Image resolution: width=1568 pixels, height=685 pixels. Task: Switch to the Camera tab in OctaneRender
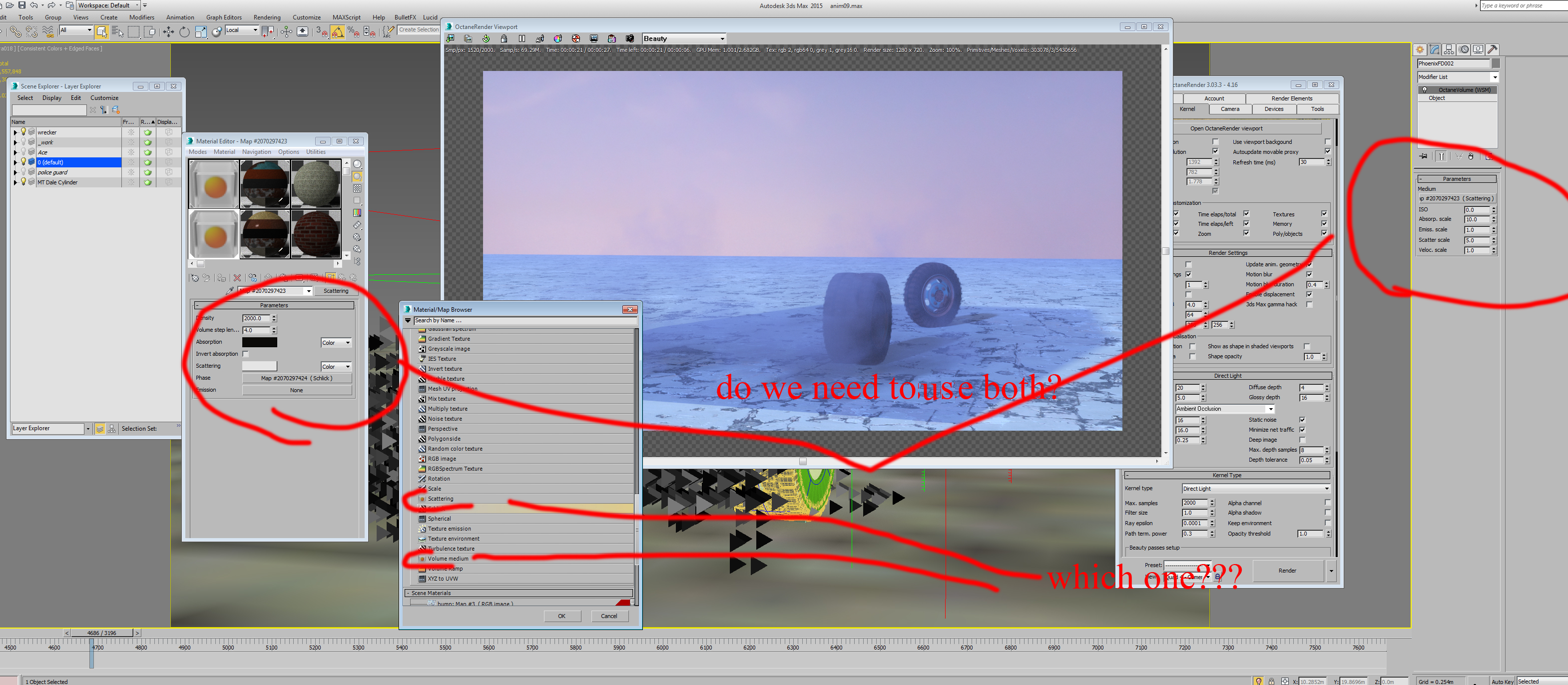coord(1229,109)
